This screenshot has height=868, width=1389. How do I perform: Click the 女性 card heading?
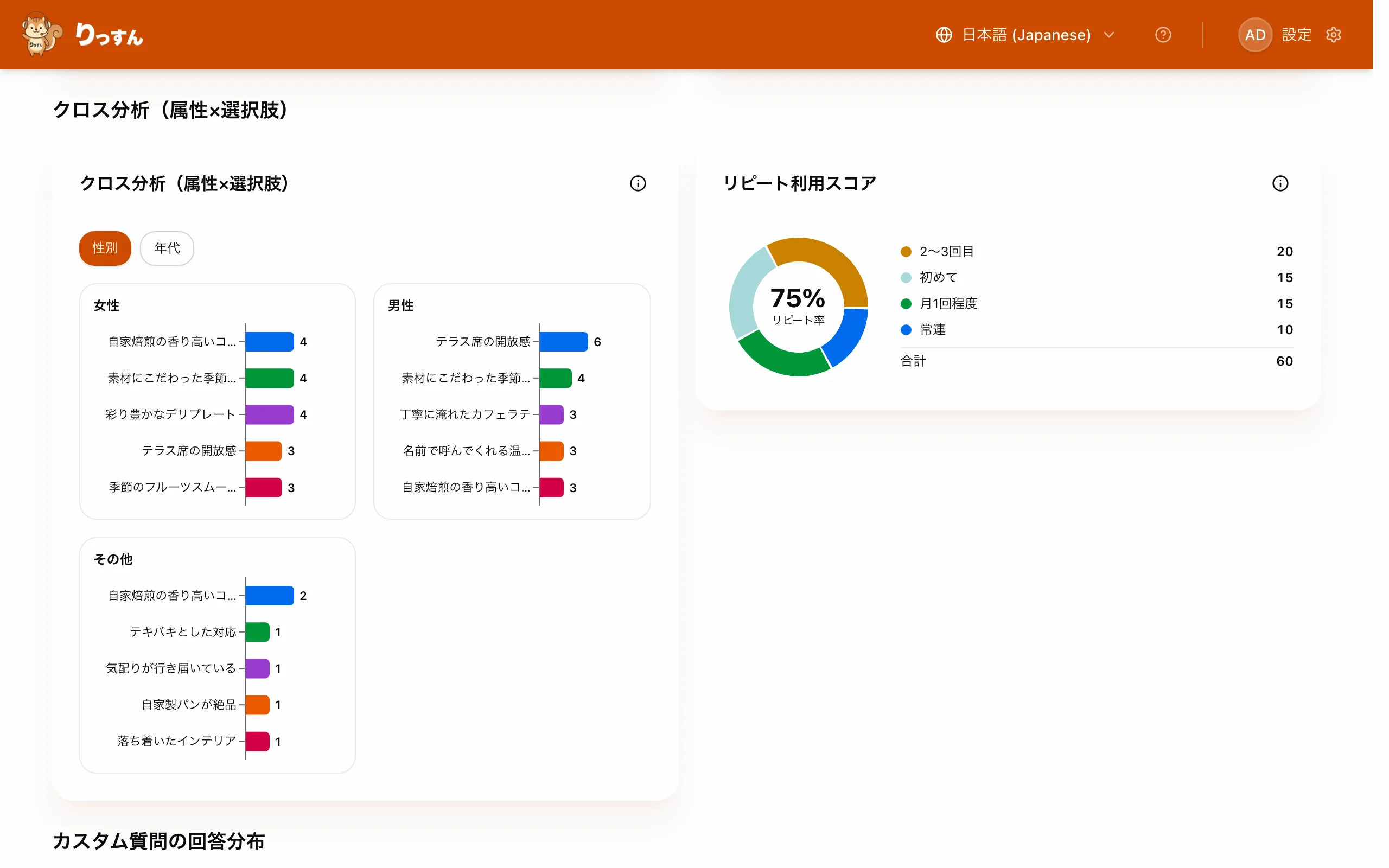(106, 305)
